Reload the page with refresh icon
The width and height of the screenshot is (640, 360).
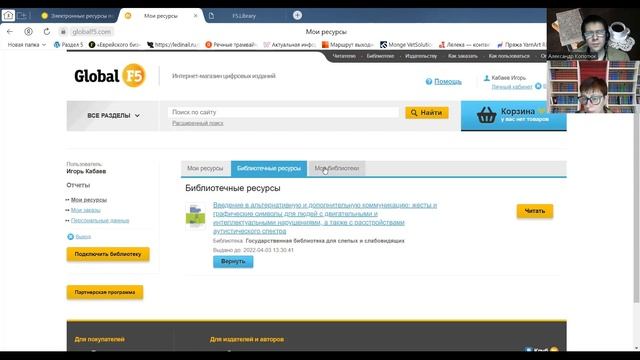pos(47,31)
